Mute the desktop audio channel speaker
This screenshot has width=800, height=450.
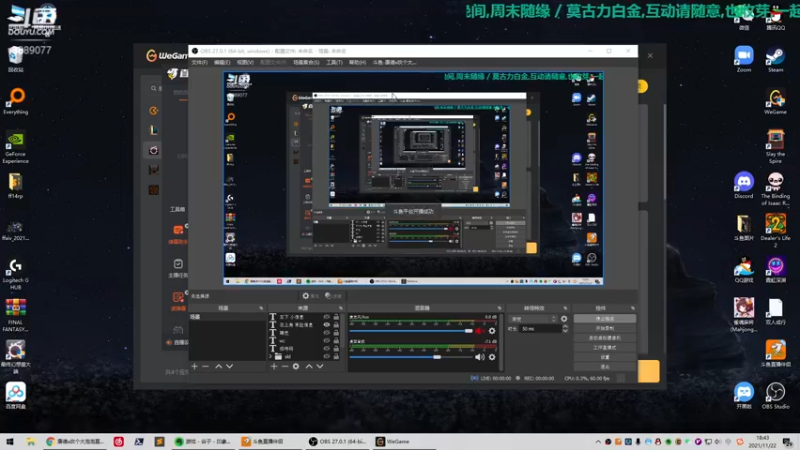coord(480,357)
